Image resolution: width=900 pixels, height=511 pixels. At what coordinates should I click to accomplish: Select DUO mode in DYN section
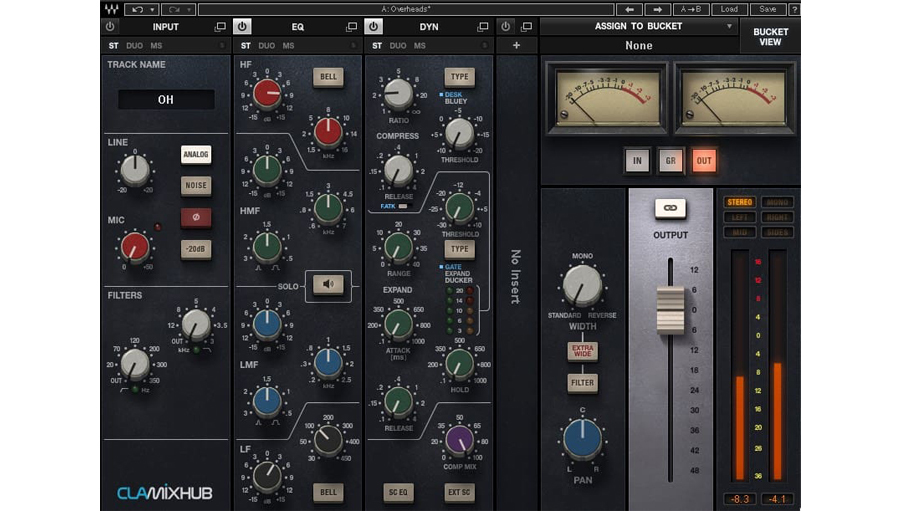(398, 45)
